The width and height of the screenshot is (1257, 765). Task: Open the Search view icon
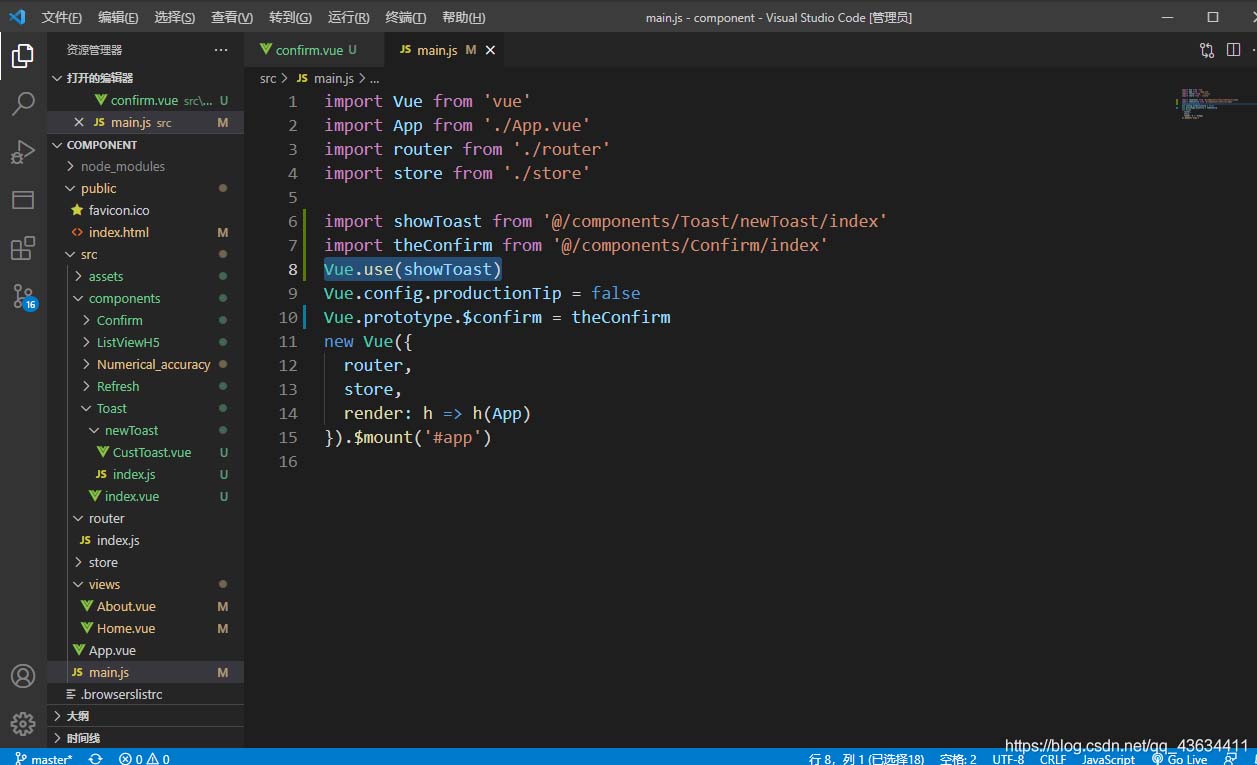(x=22, y=104)
